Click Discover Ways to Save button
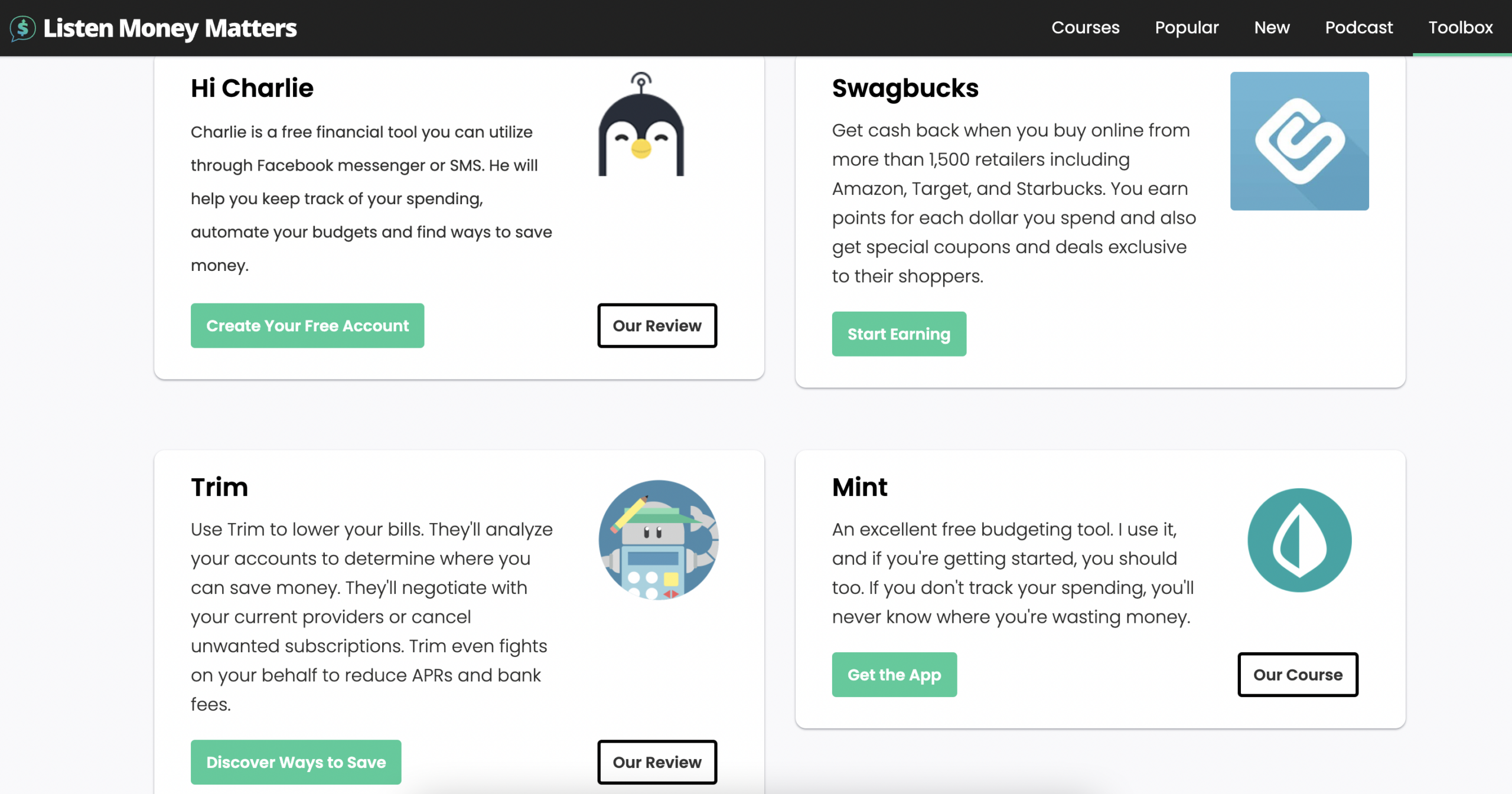This screenshot has height=794, width=1512. point(296,762)
